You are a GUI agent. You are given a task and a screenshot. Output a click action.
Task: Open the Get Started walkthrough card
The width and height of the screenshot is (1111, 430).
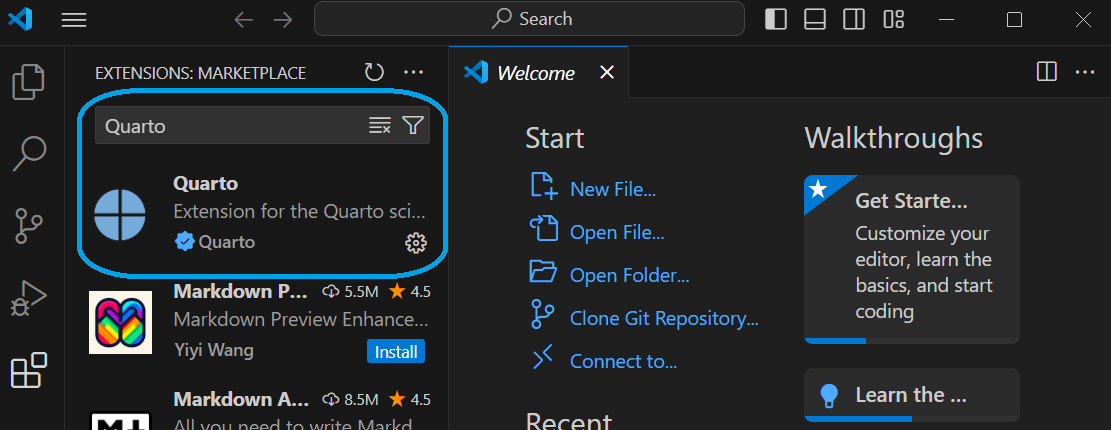pyautogui.click(x=912, y=259)
